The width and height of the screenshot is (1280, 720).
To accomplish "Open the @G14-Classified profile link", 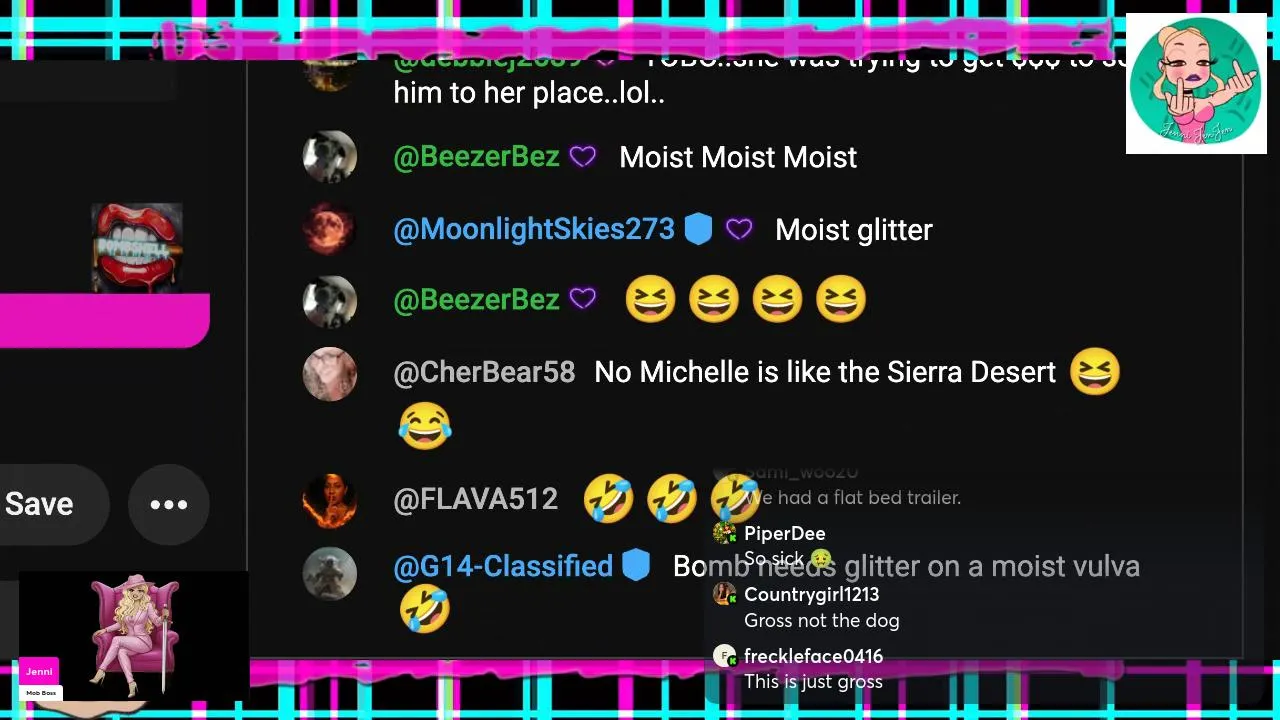I will (503, 566).
